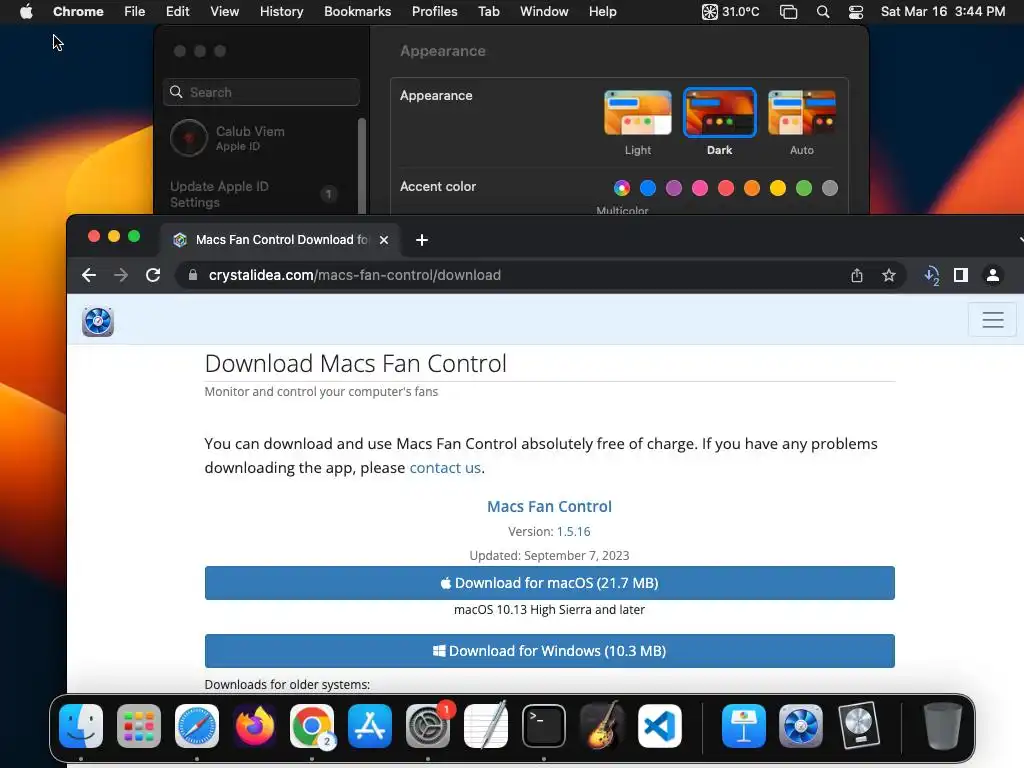Select the Macs Fan Control Download tab
1024x768 pixels.
point(281,240)
